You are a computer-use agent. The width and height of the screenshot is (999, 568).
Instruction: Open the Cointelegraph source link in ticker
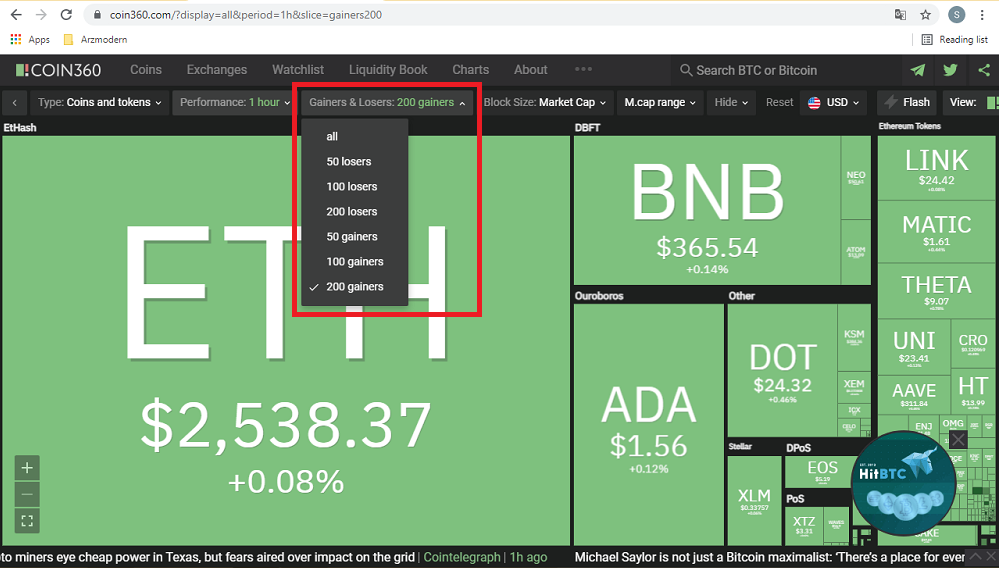click(x=462, y=557)
